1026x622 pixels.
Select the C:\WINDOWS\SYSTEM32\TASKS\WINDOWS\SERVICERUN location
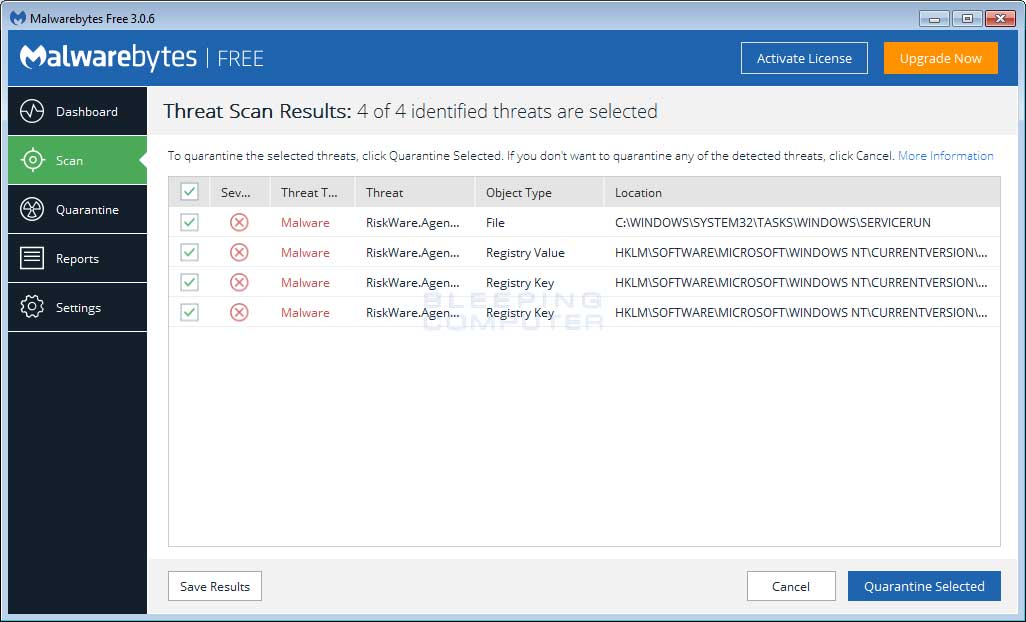tap(773, 222)
